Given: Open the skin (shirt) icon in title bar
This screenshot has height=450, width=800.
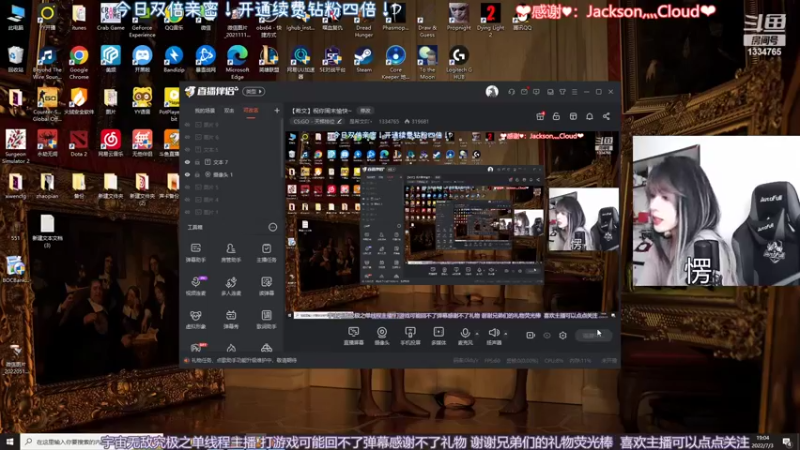Looking at the screenshot, I should 562,92.
